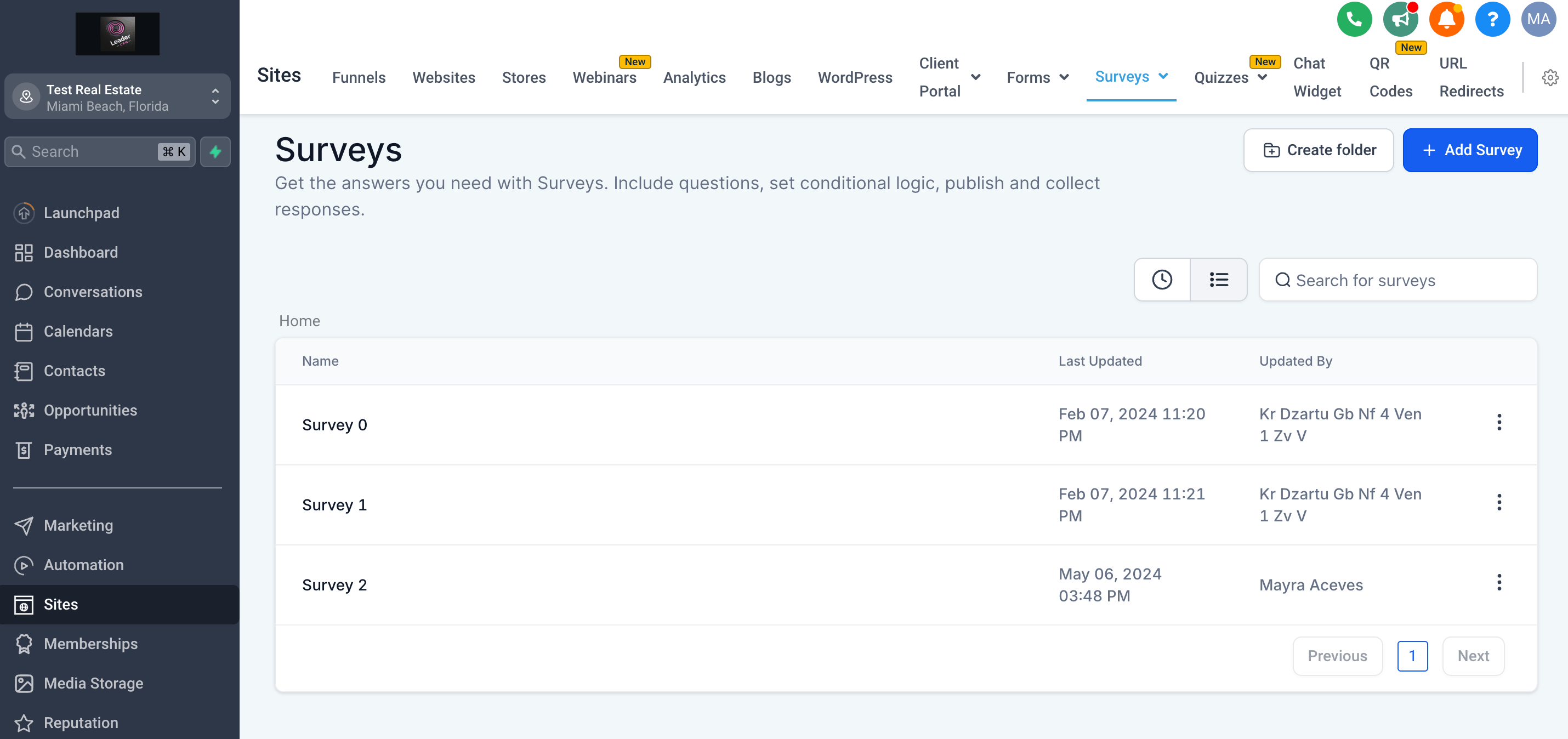Expand the Test Real Estate account switcher

coord(117,97)
